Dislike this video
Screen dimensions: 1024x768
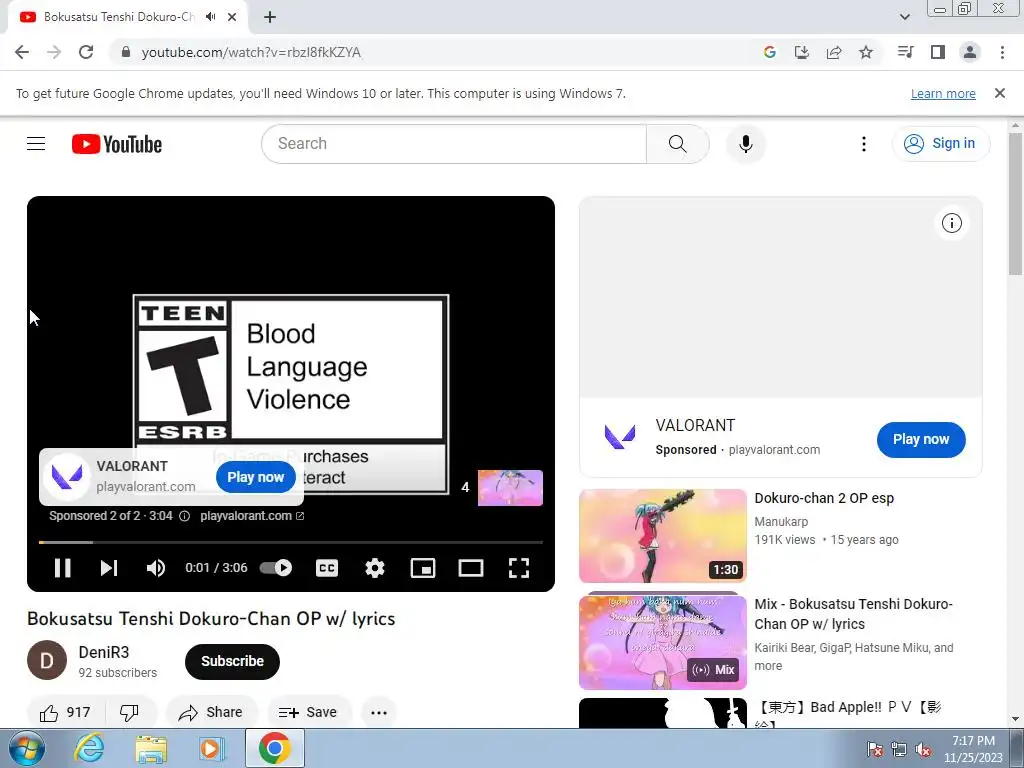pos(129,712)
